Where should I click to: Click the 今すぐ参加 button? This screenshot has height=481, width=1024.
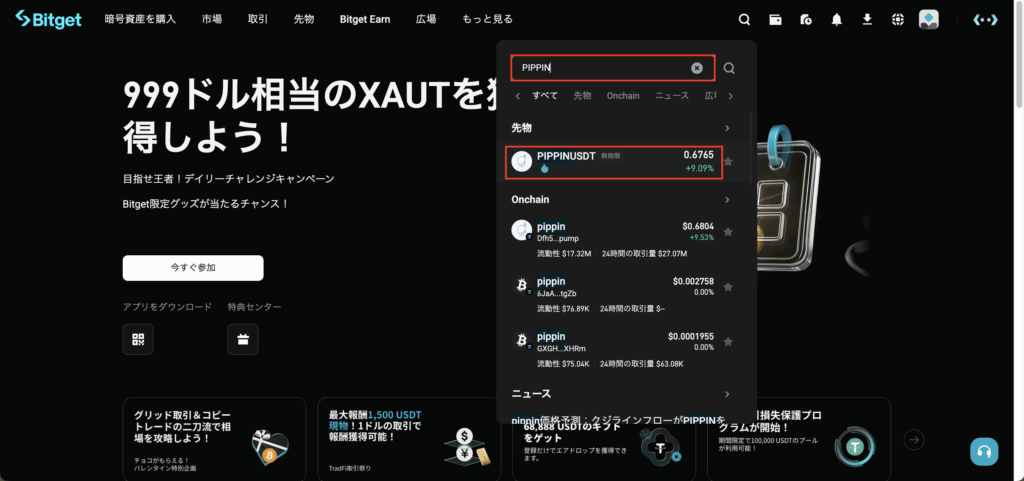point(193,268)
